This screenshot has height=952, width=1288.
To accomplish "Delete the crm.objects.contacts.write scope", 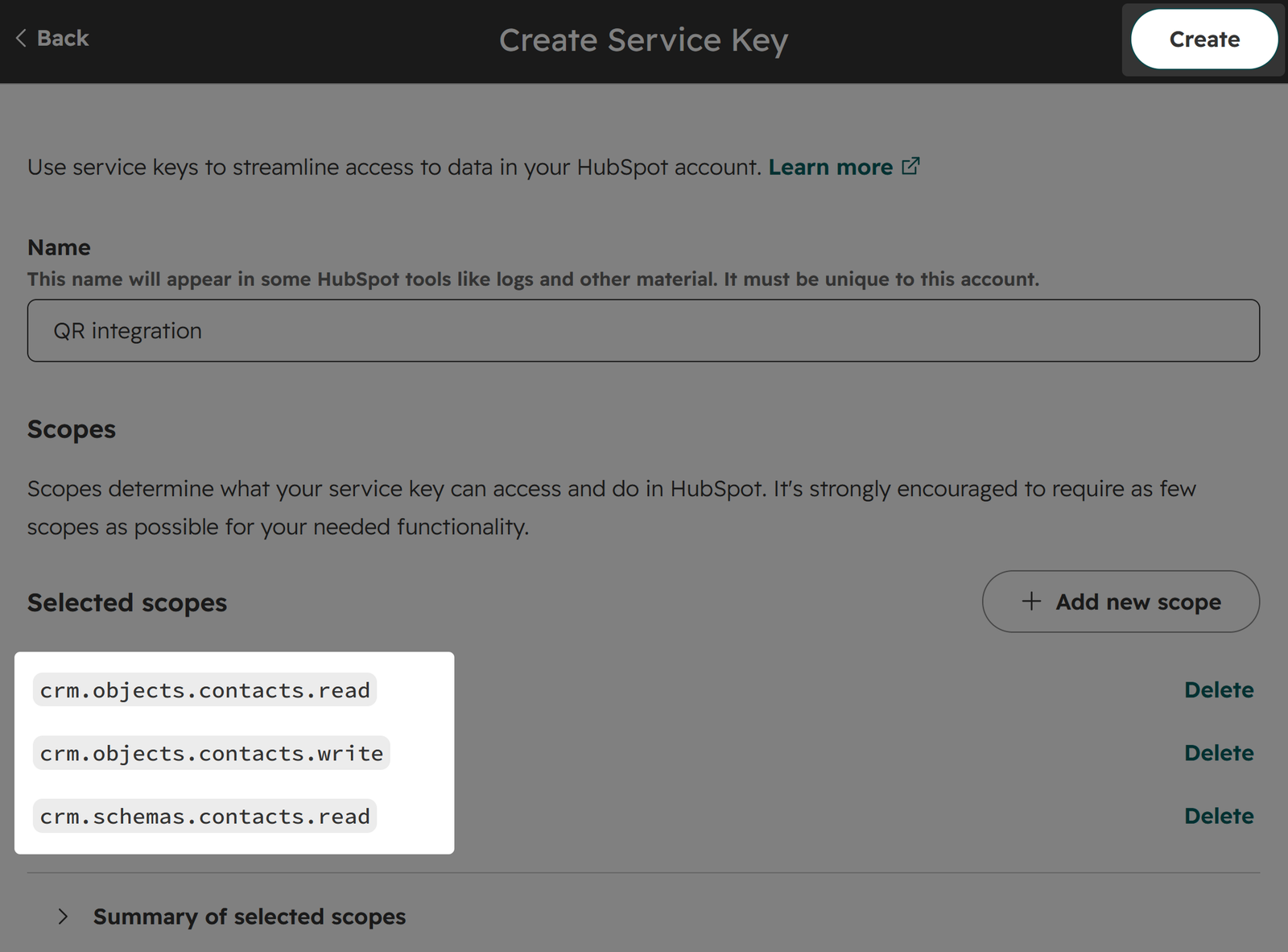I will [1219, 752].
